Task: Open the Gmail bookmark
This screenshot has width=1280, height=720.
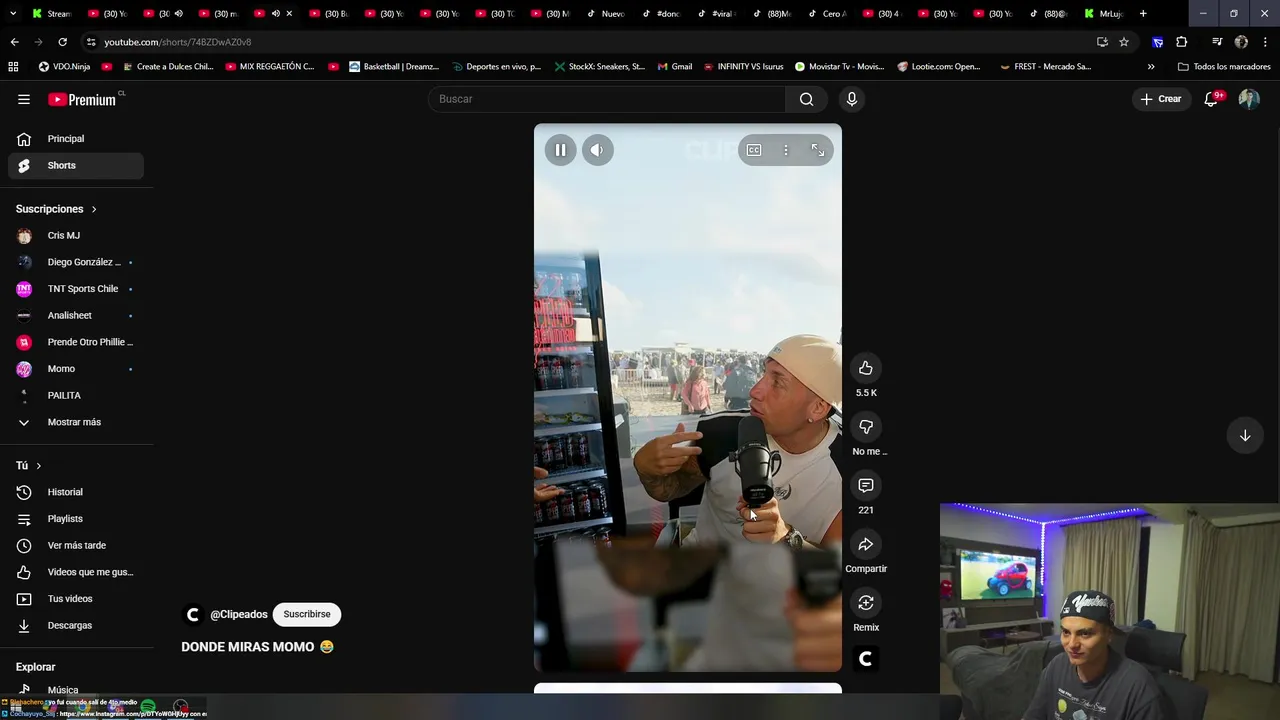Action: [x=675, y=67]
